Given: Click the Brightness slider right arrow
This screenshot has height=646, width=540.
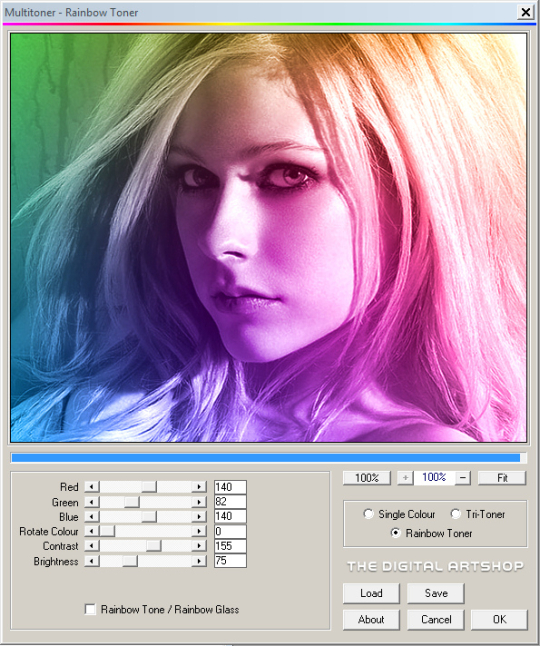Looking at the screenshot, I should [x=199, y=561].
